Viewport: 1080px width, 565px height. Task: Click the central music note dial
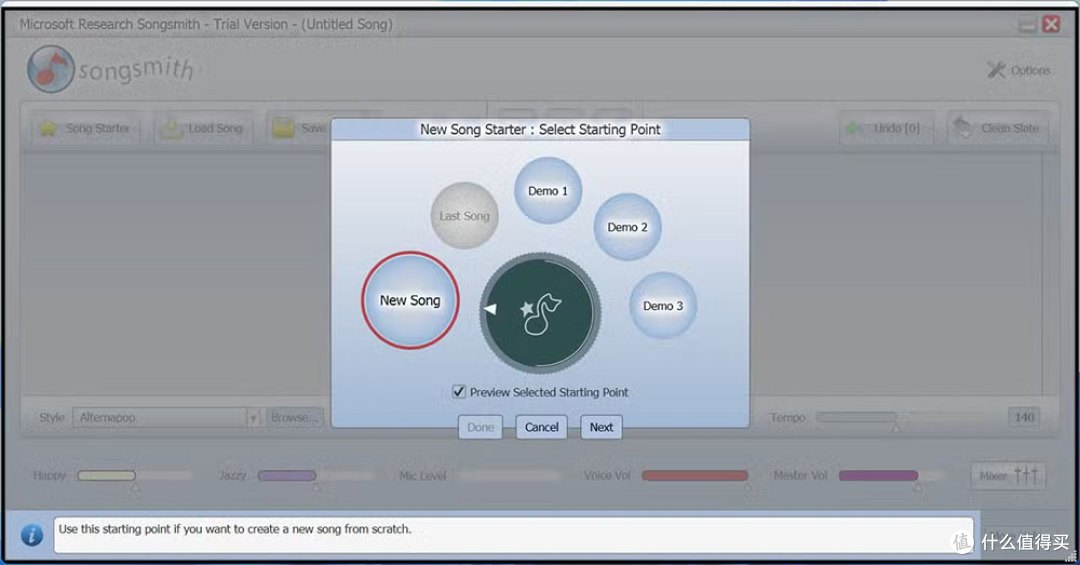click(540, 313)
